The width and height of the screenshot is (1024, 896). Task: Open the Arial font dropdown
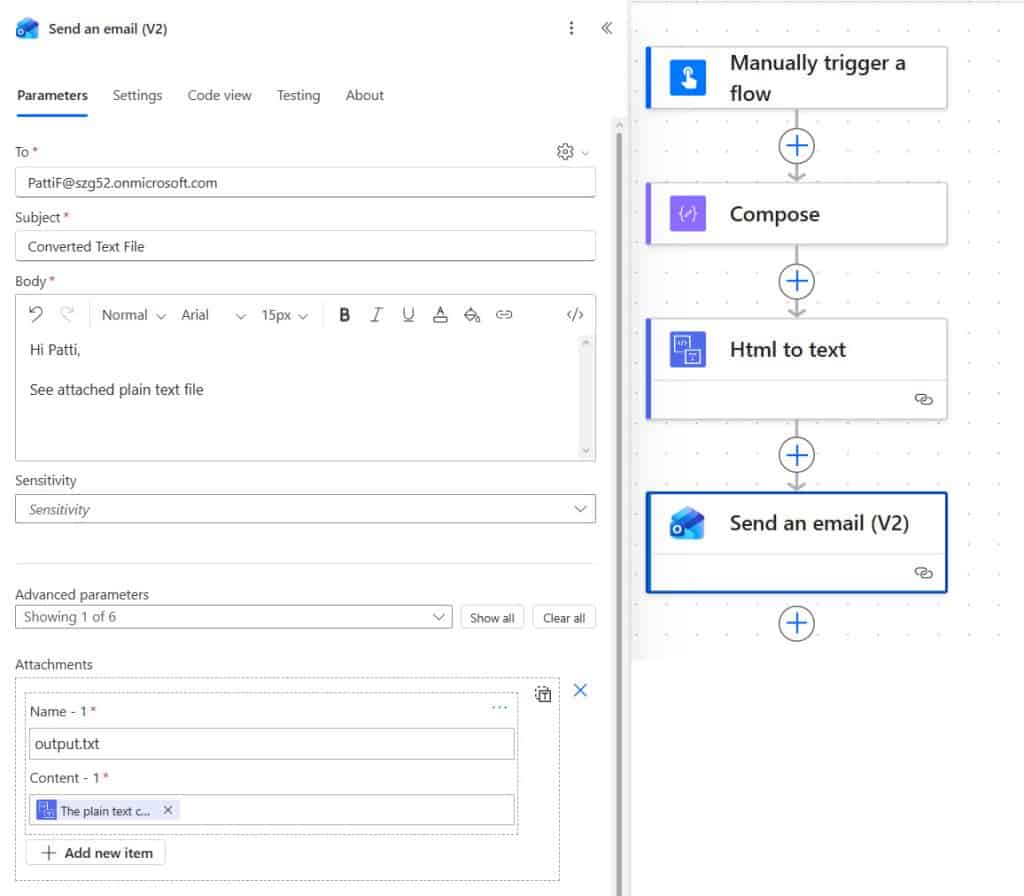click(x=214, y=315)
